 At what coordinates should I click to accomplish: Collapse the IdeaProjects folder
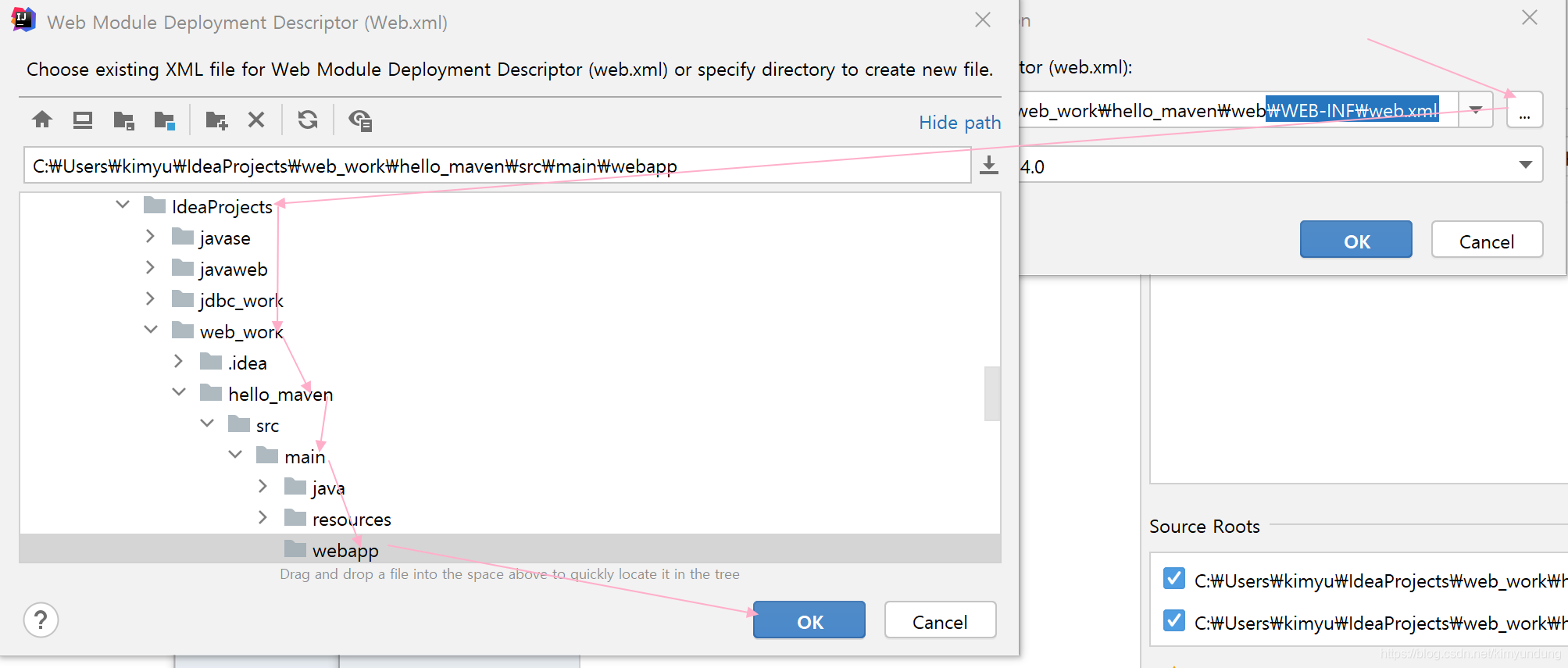coord(123,205)
